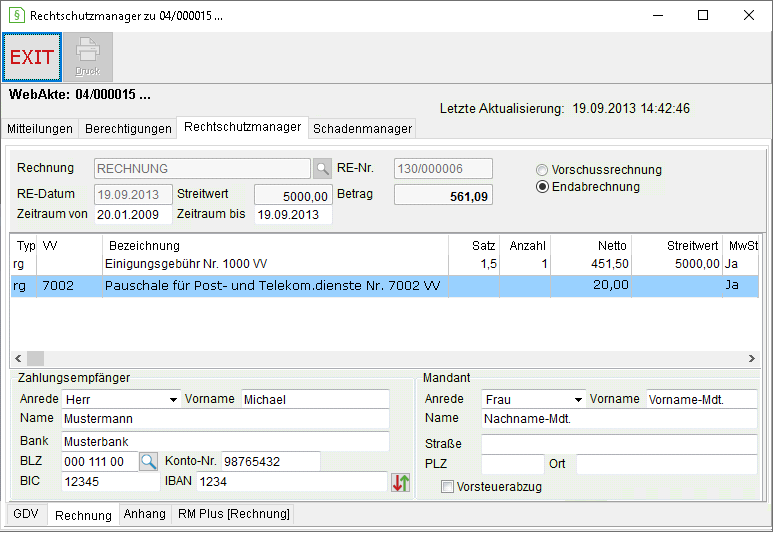Enable the Vorsteuerabzug checkbox
The image size is (773, 533).
click(x=447, y=487)
